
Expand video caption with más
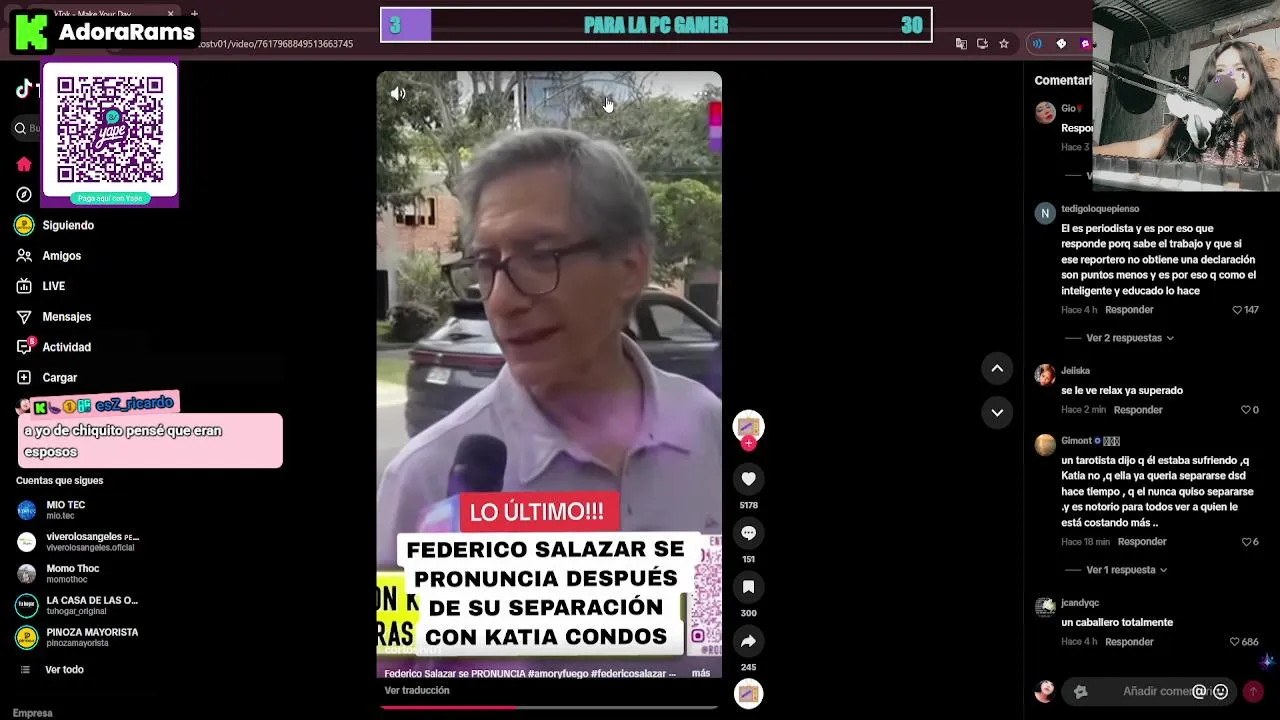point(700,673)
